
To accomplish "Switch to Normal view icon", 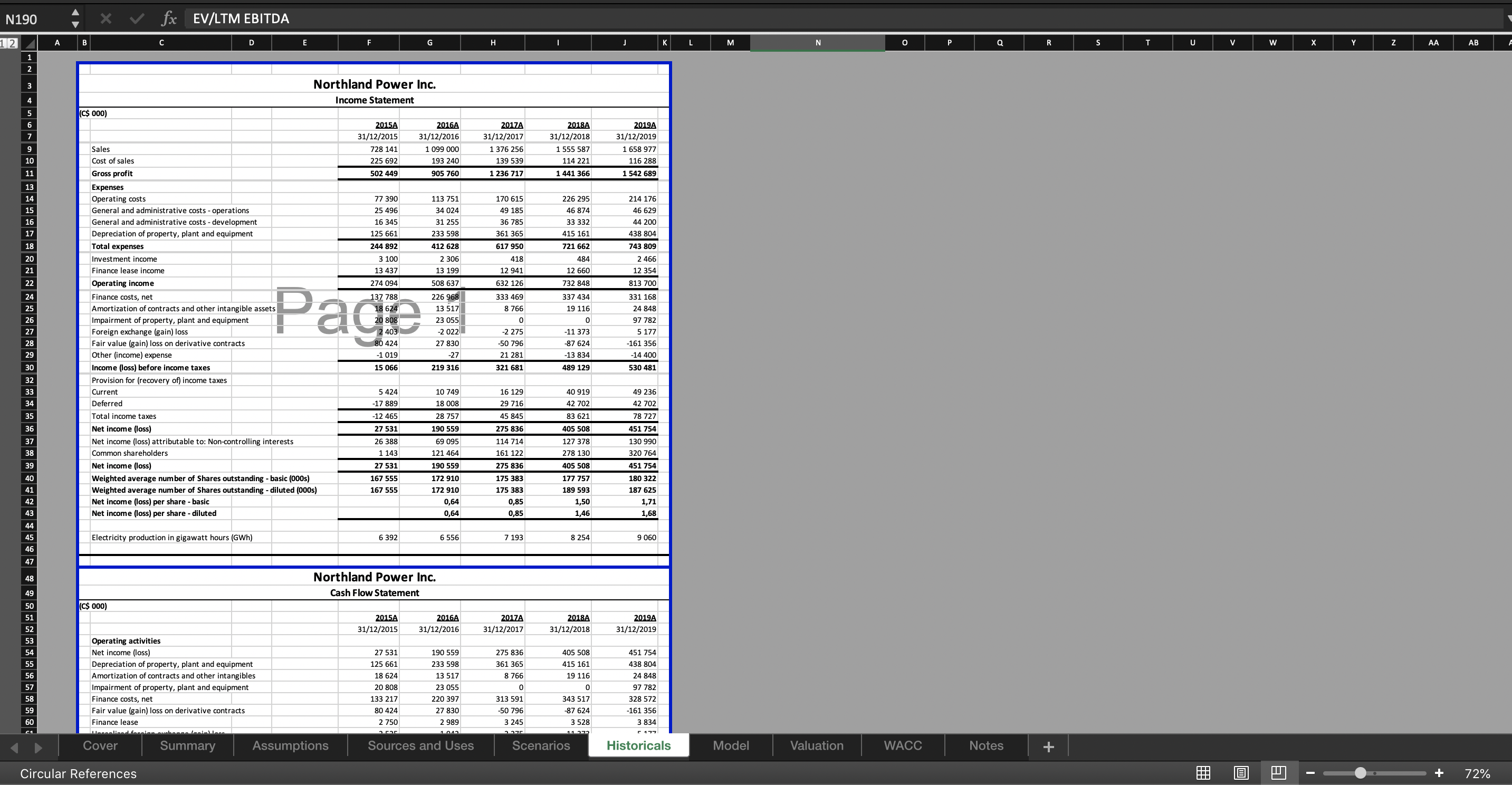I will click(1203, 773).
